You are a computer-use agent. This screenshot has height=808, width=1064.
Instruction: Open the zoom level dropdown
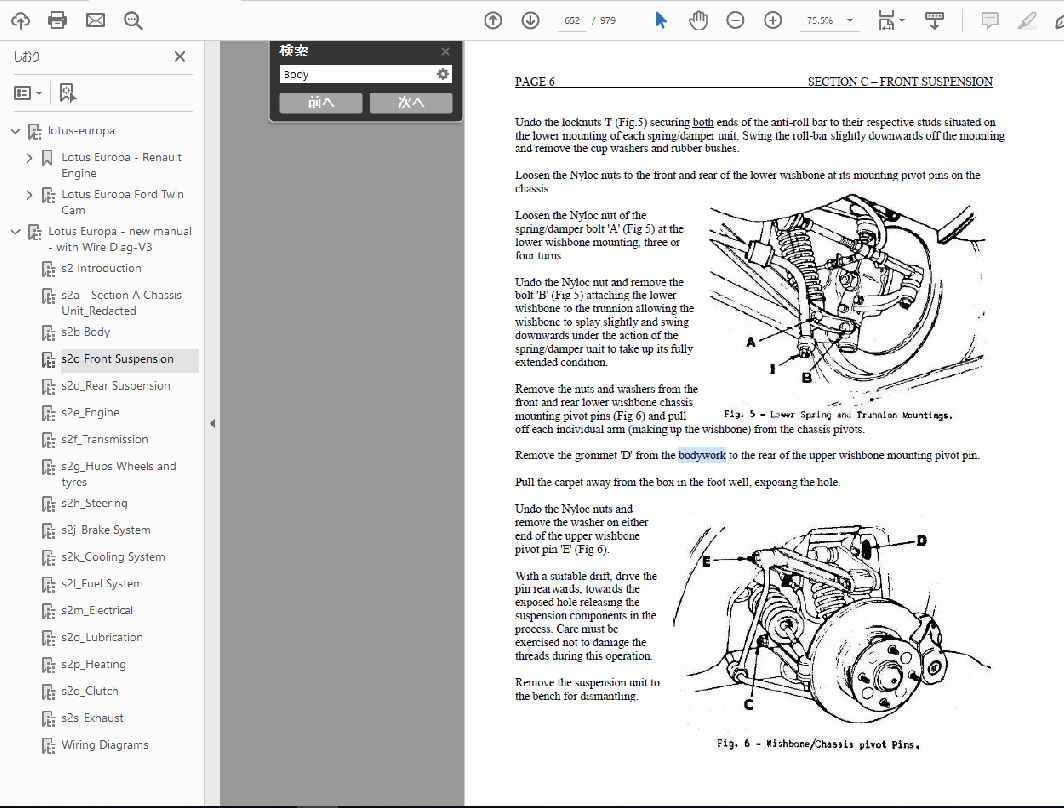(850, 20)
